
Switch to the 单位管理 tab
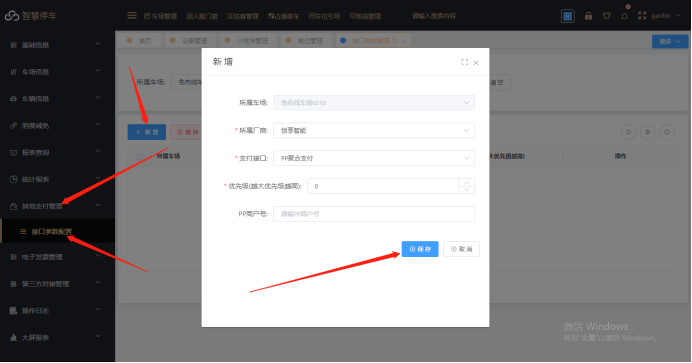[x=305, y=41]
